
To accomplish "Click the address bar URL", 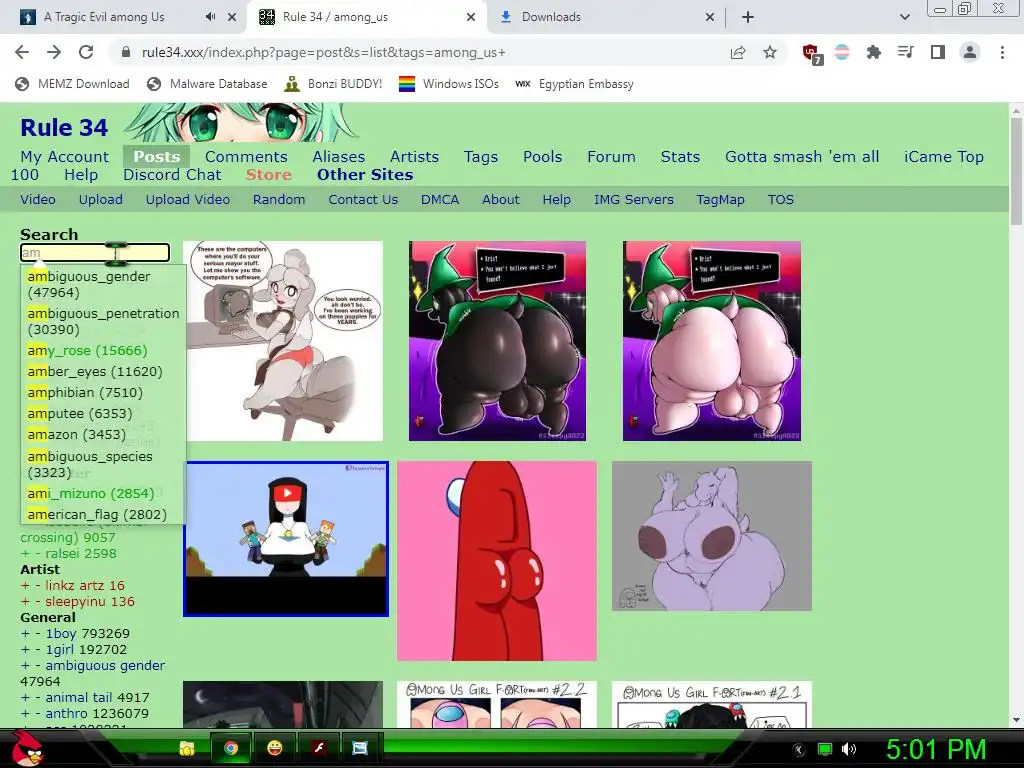I will pyautogui.click(x=323, y=52).
